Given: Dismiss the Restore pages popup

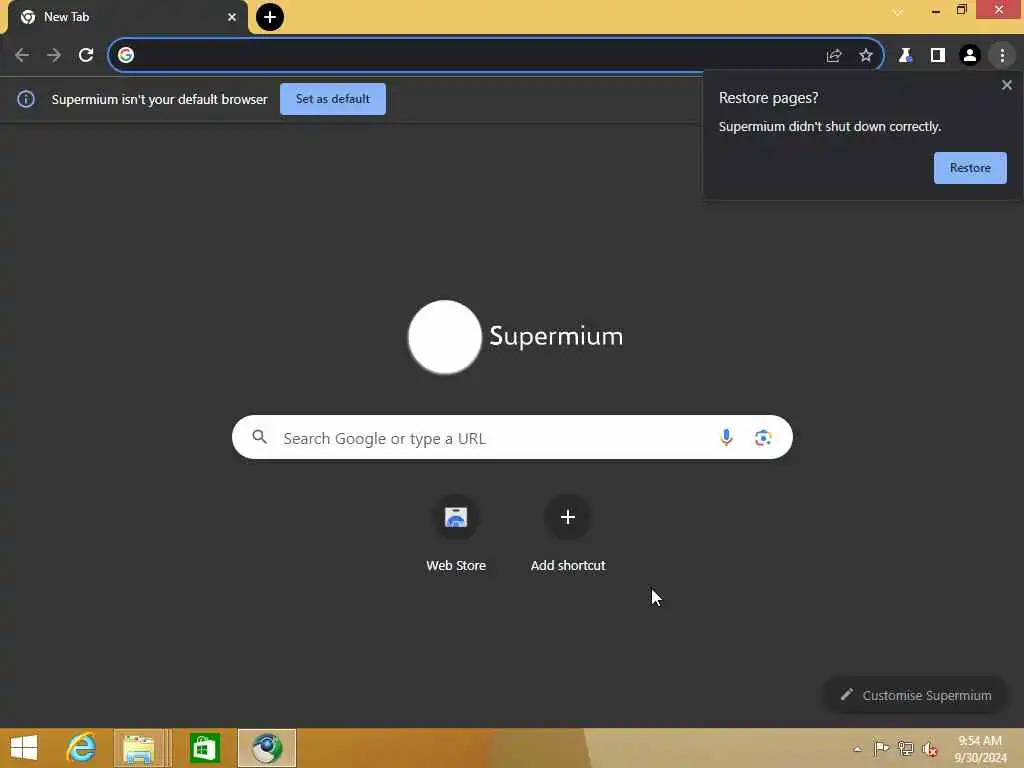Looking at the screenshot, I should point(1006,85).
